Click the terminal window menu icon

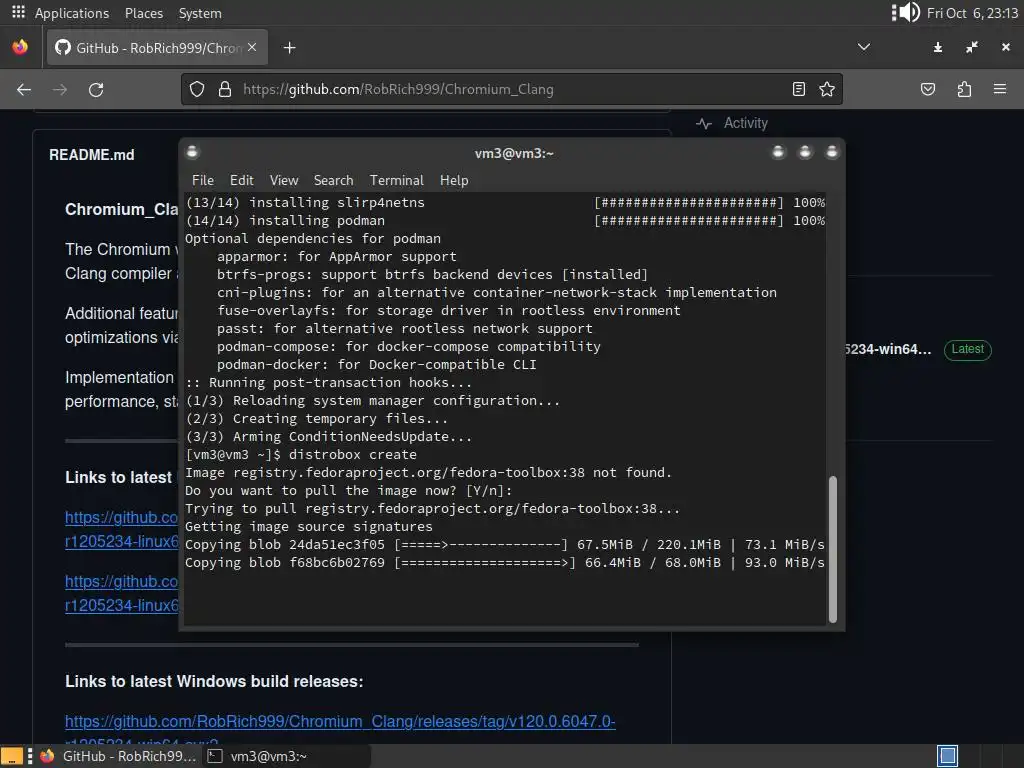(x=192, y=152)
